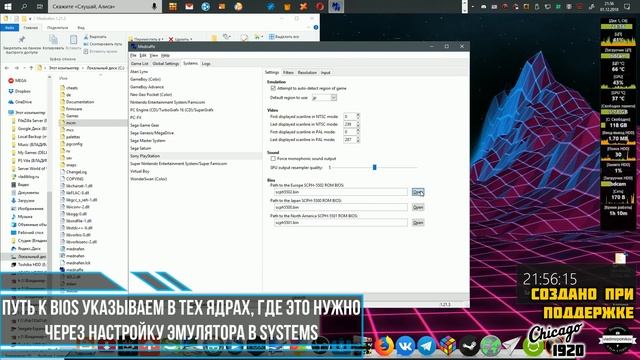Open the Edit menu in Mednaffe
This screenshot has width=640, height=360.
[x=143, y=55]
